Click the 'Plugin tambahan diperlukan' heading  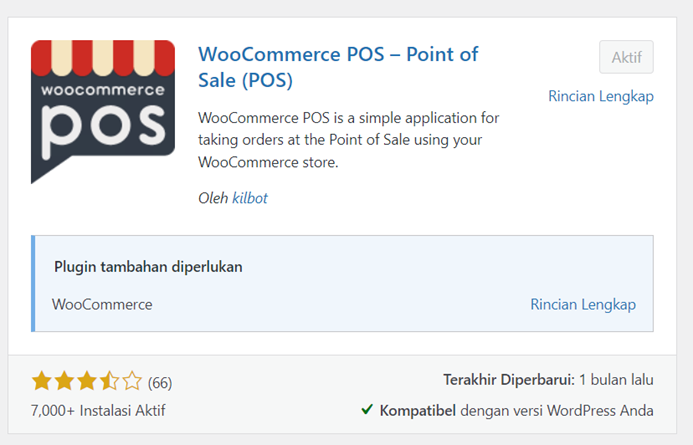(x=148, y=267)
